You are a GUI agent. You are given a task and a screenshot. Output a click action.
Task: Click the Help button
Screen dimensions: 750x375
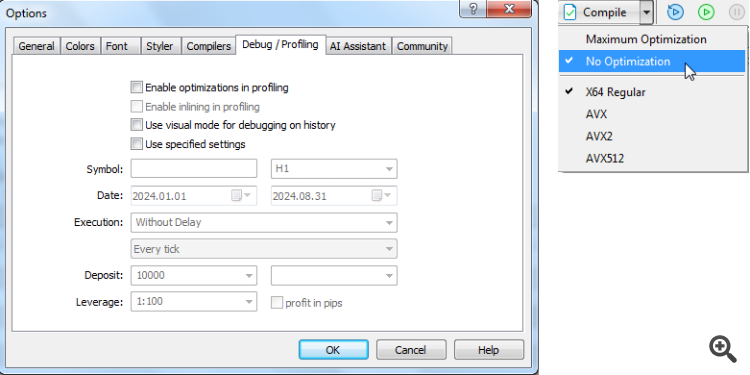tap(488, 350)
